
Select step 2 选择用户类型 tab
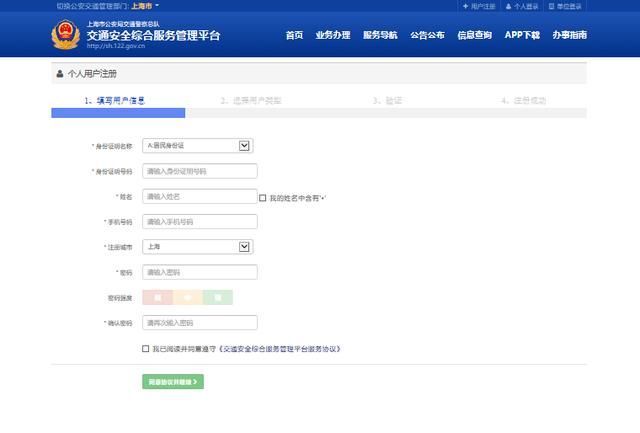pyautogui.click(x=251, y=100)
